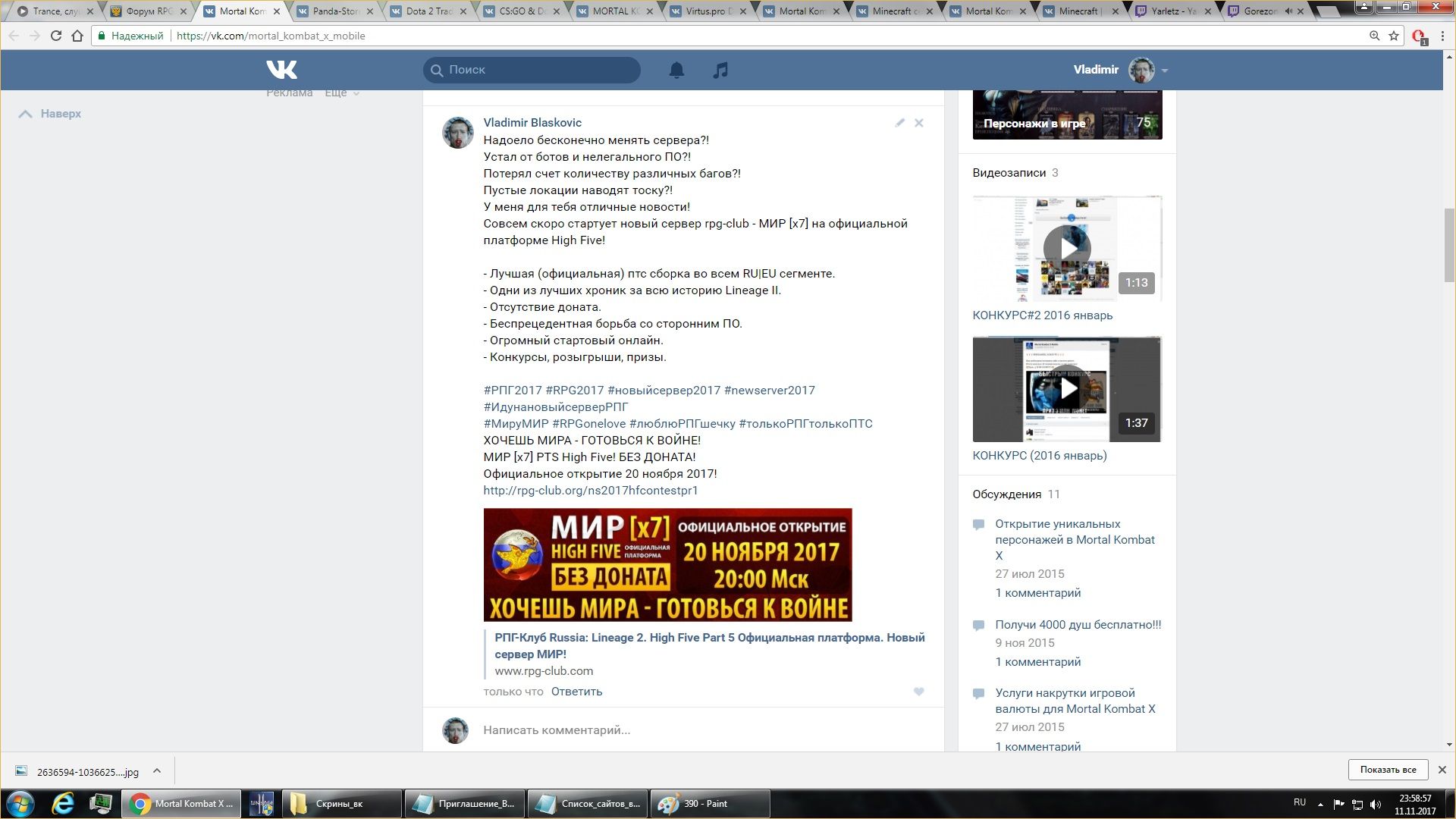
Task: Go back with the browser back arrow
Action: point(14,36)
